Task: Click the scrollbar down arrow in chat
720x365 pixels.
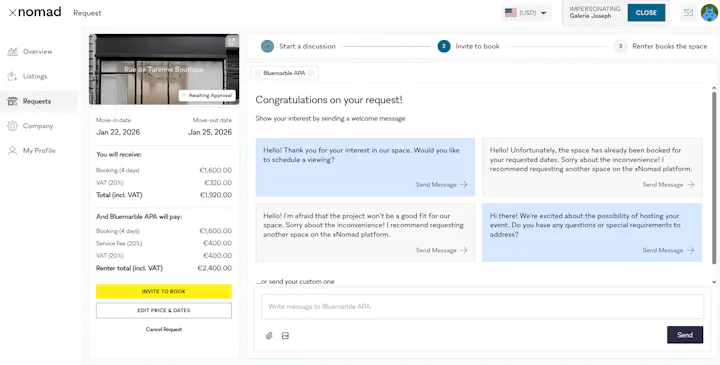Action: pos(714,282)
